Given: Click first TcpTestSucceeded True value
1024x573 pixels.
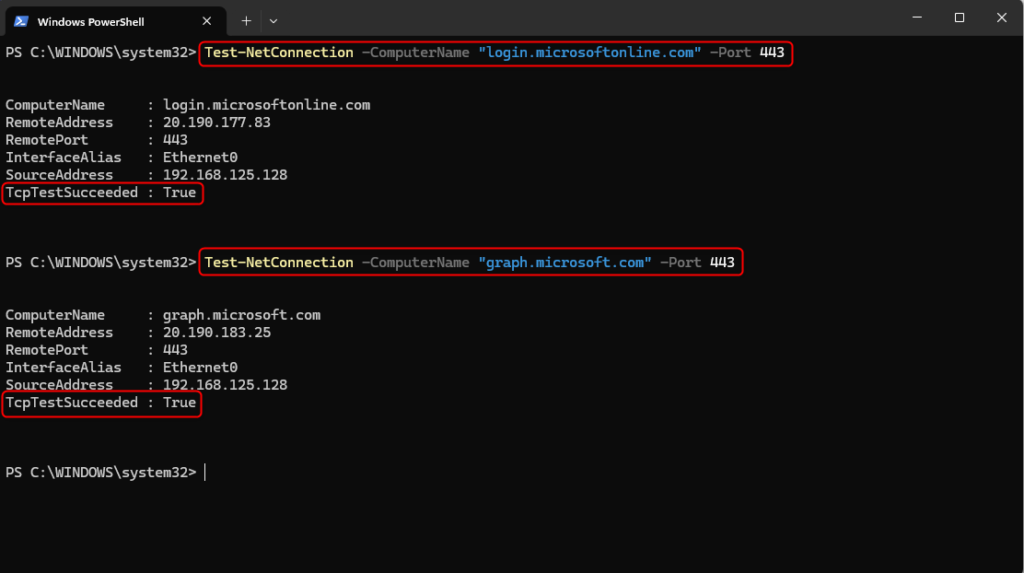Looking at the screenshot, I should (x=180, y=193).
